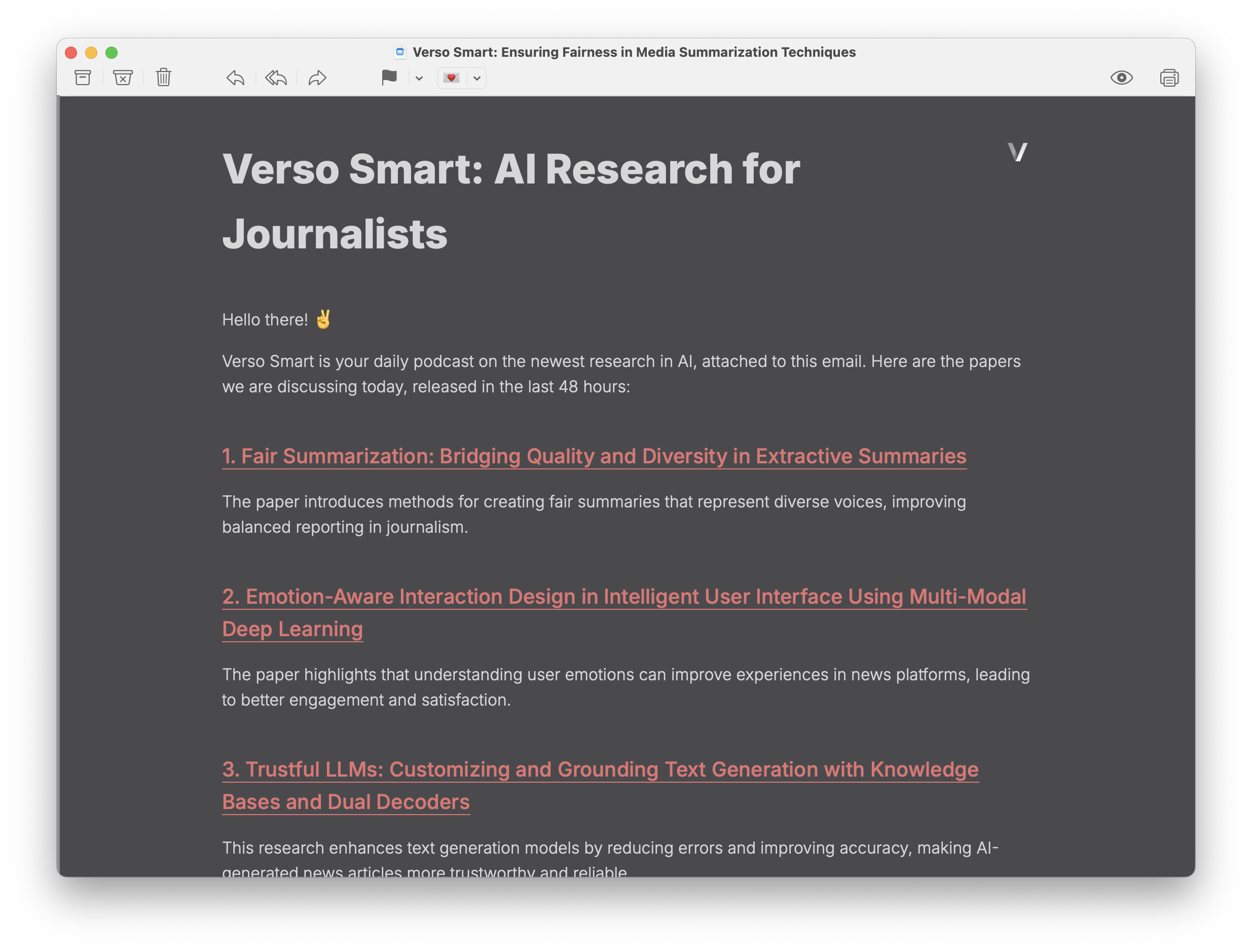Move this message to Junk
The width and height of the screenshot is (1252, 952).
(x=123, y=78)
